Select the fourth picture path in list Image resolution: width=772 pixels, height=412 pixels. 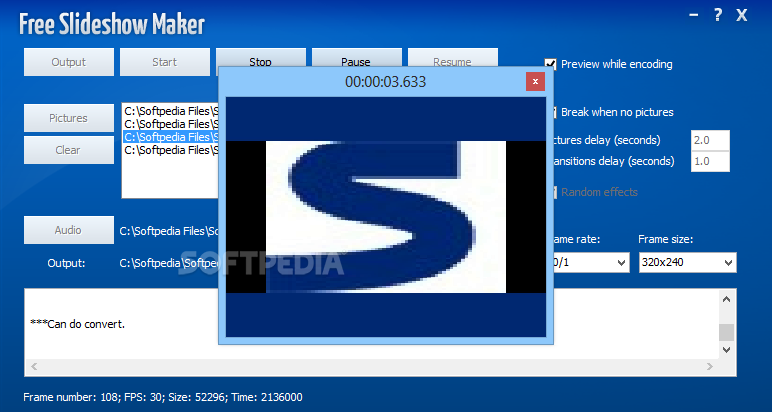tap(171, 150)
